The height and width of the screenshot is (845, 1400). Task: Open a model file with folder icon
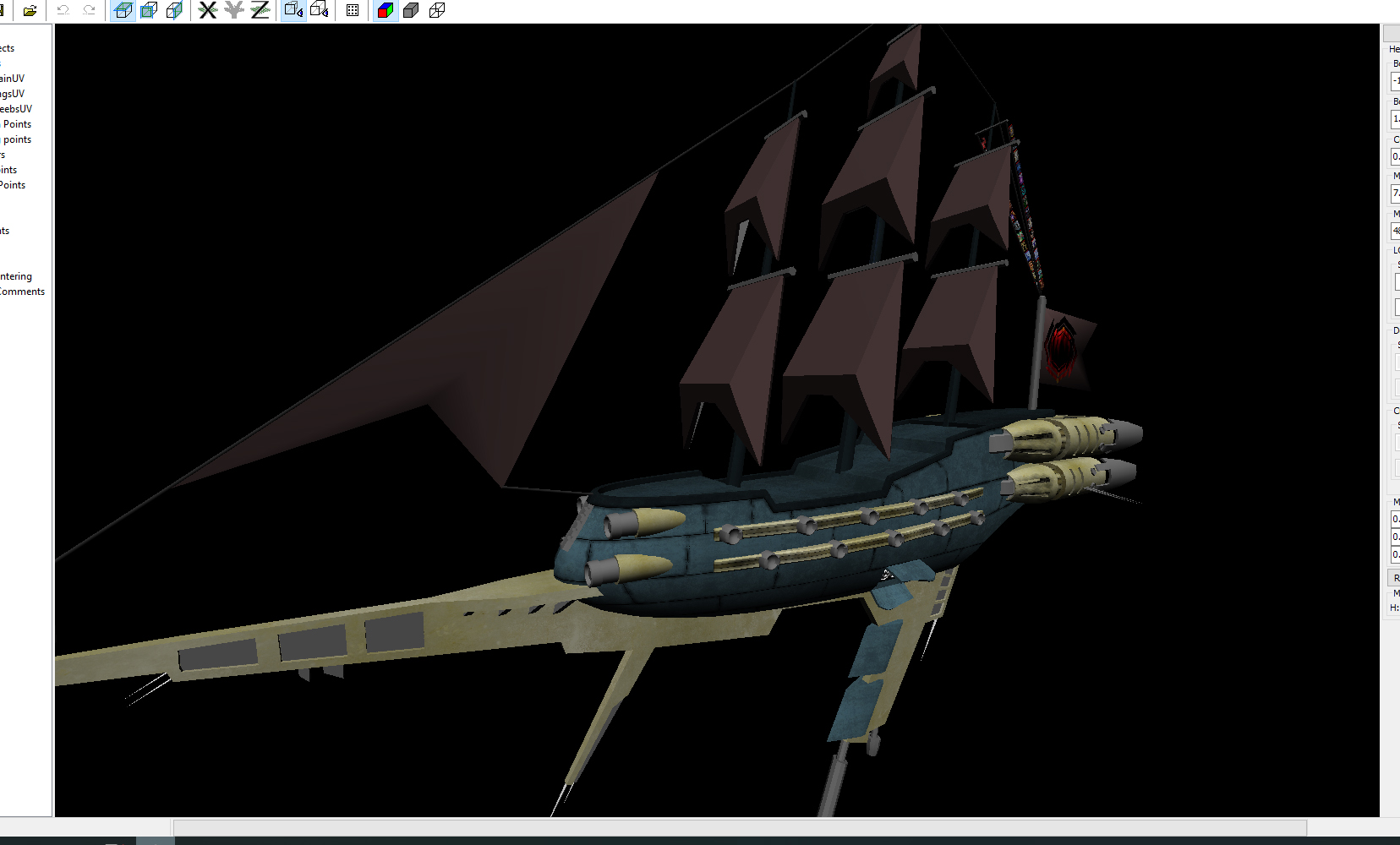(x=30, y=10)
